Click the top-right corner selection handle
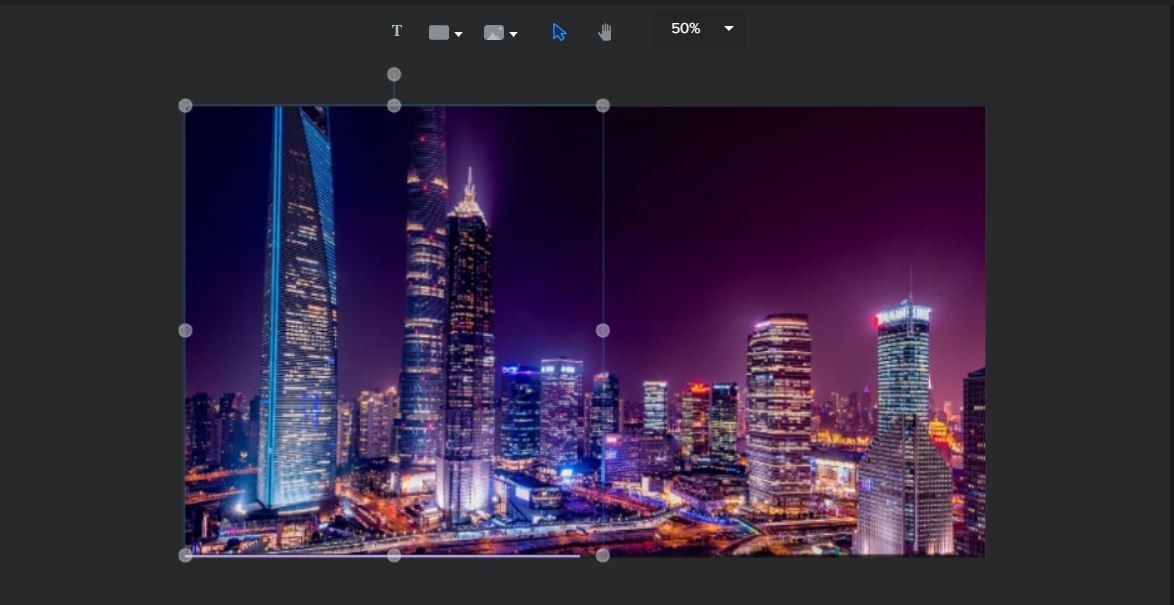The image size is (1174, 605). [603, 106]
